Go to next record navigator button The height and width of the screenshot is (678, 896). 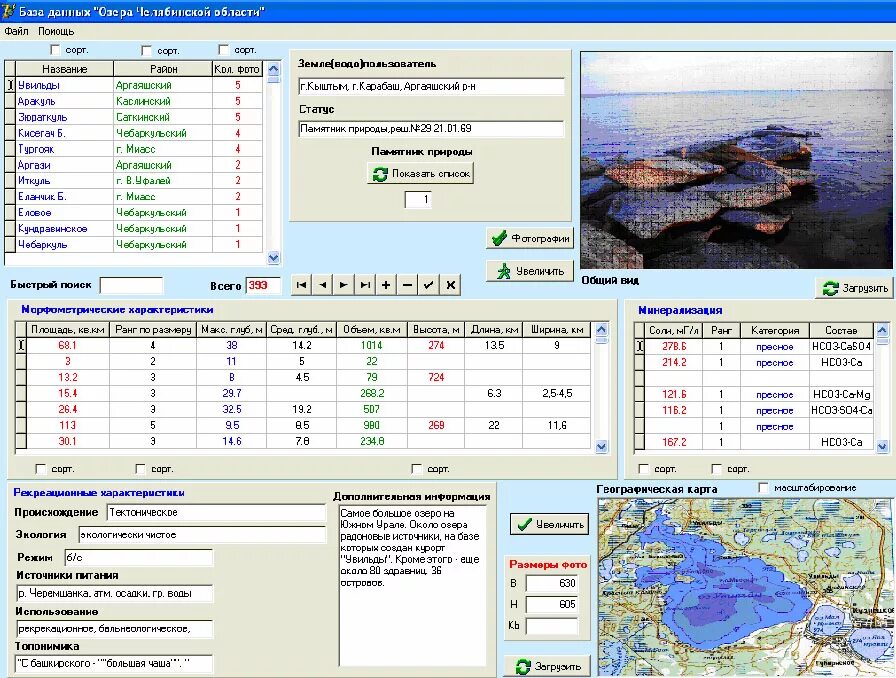(344, 285)
